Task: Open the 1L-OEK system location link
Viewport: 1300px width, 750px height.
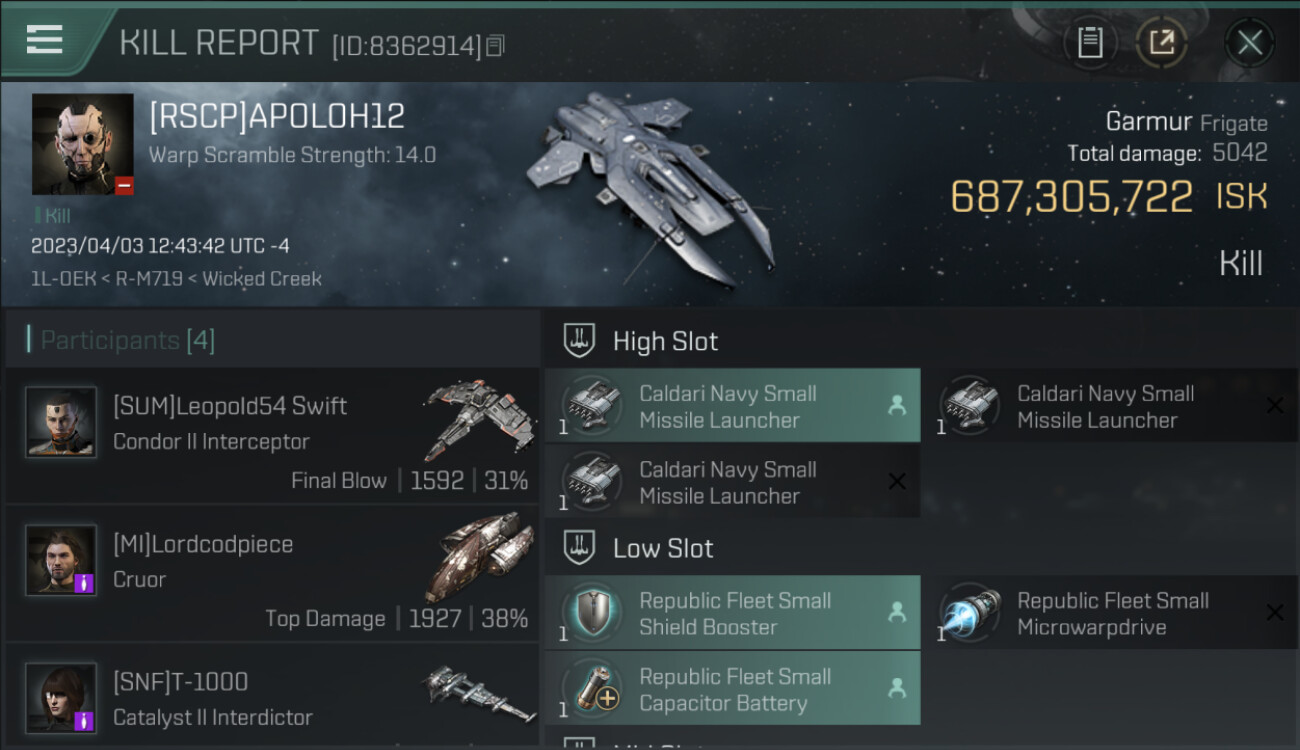Action: click(65, 279)
